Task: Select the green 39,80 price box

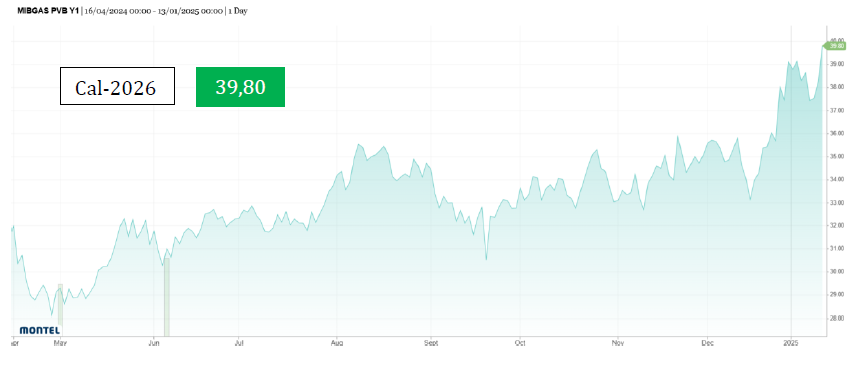Action: pyautogui.click(x=240, y=87)
